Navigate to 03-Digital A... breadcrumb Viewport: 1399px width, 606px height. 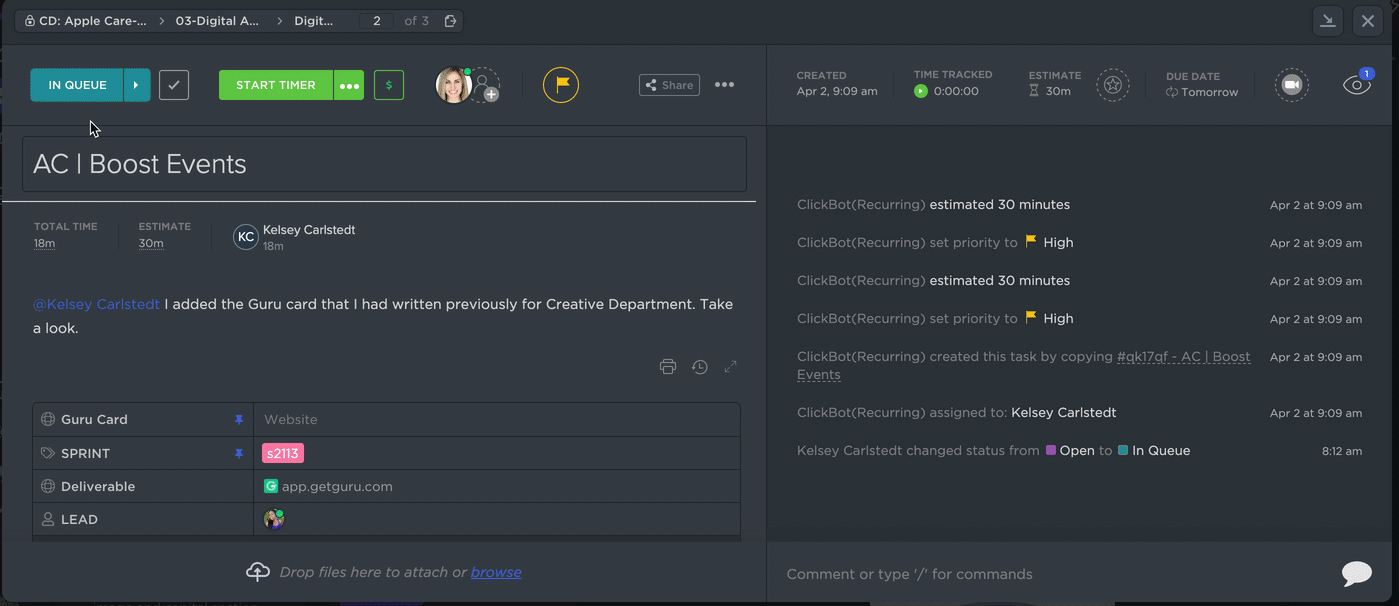217,21
